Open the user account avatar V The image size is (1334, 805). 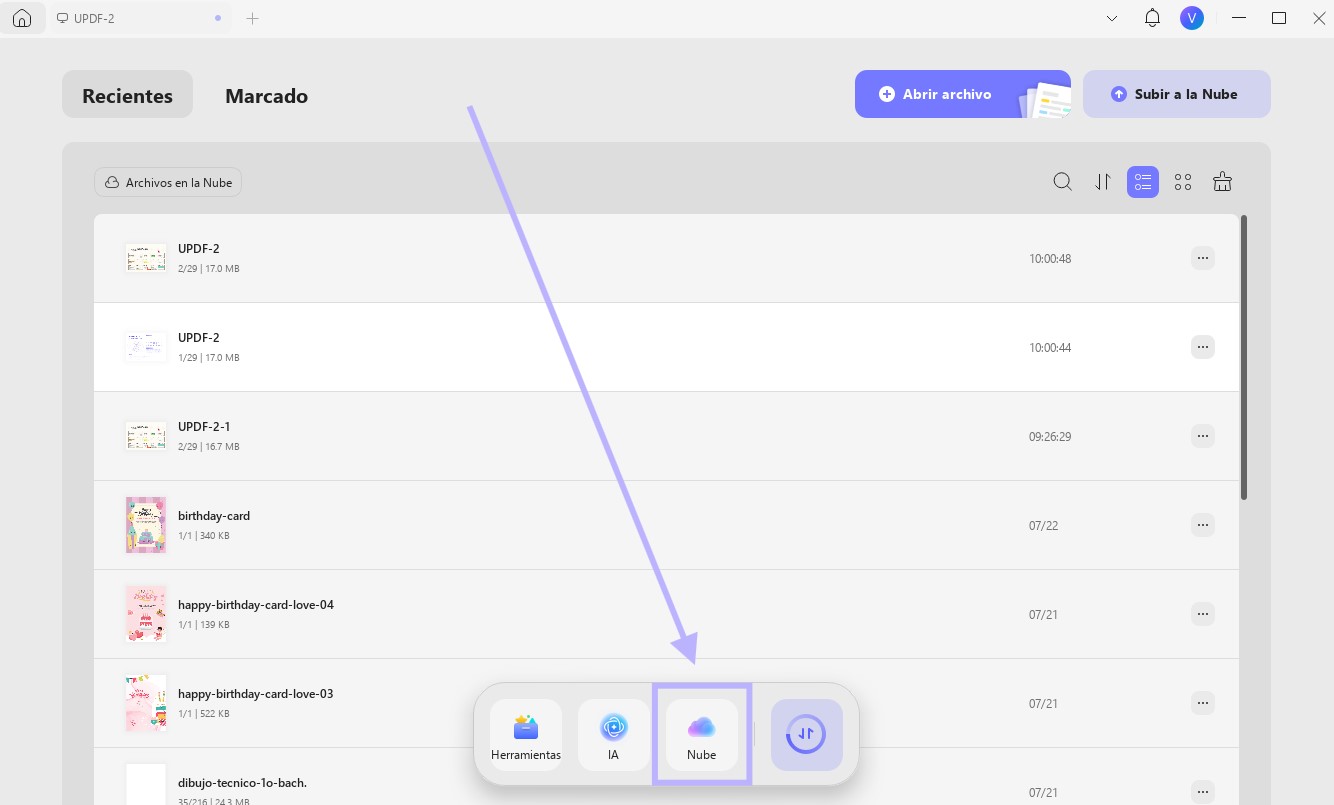pos(1191,18)
